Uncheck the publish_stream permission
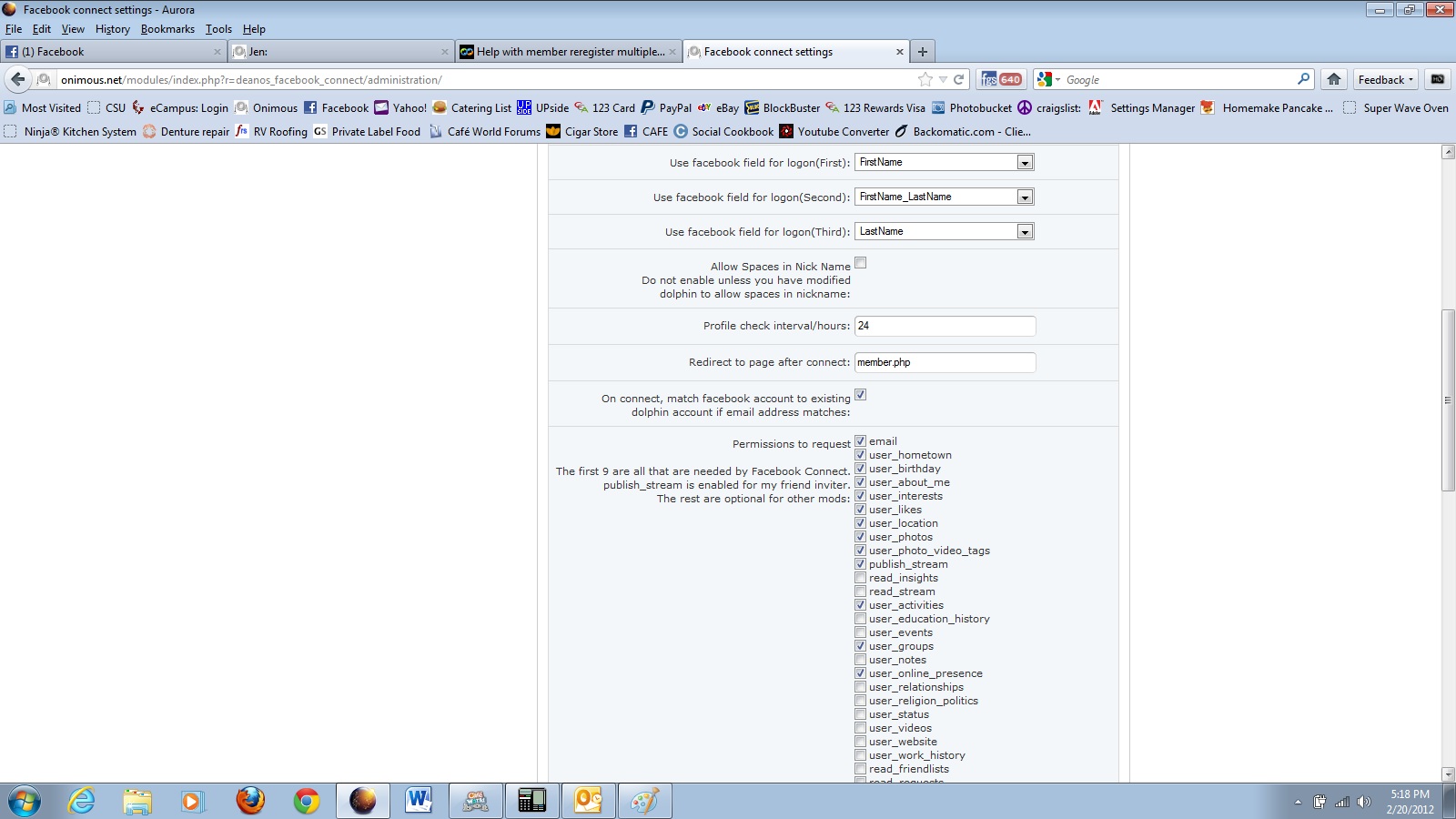Viewport: 1456px width, 819px height. point(860,564)
